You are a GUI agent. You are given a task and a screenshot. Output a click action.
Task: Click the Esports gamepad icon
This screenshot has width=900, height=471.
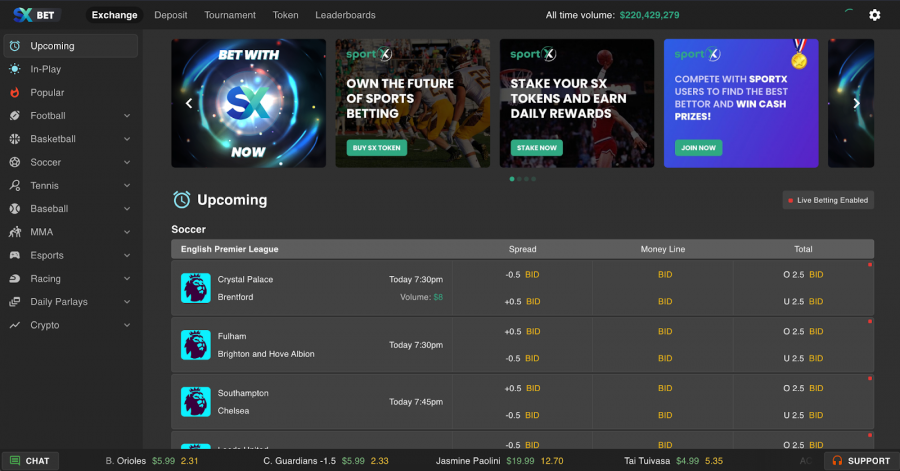pos(15,255)
